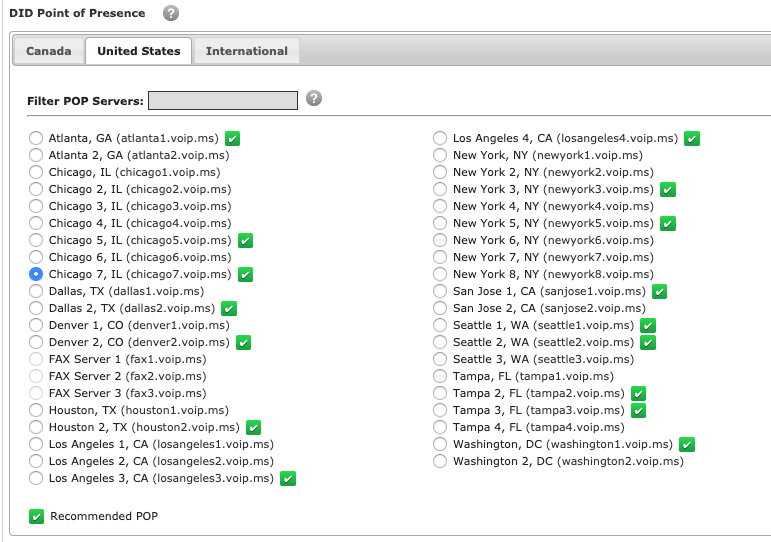Choose New York 4, NY radio button

tap(440, 206)
